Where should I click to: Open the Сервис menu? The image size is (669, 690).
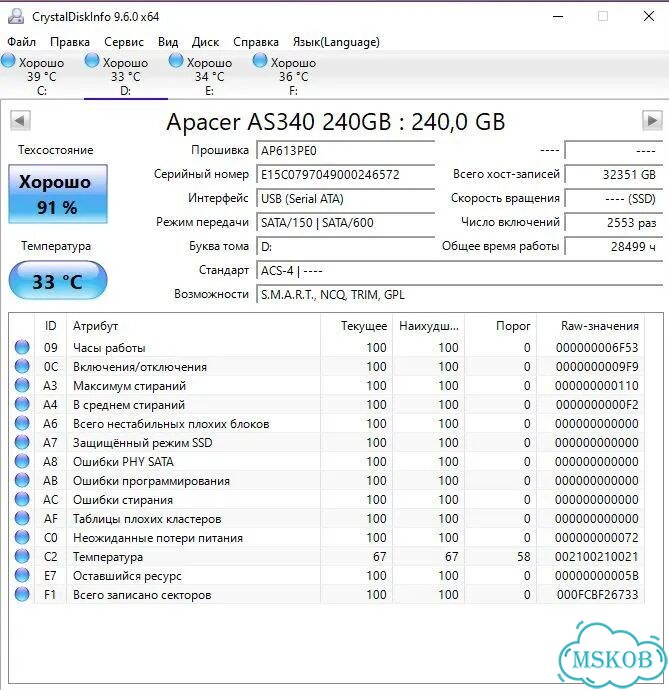click(124, 42)
